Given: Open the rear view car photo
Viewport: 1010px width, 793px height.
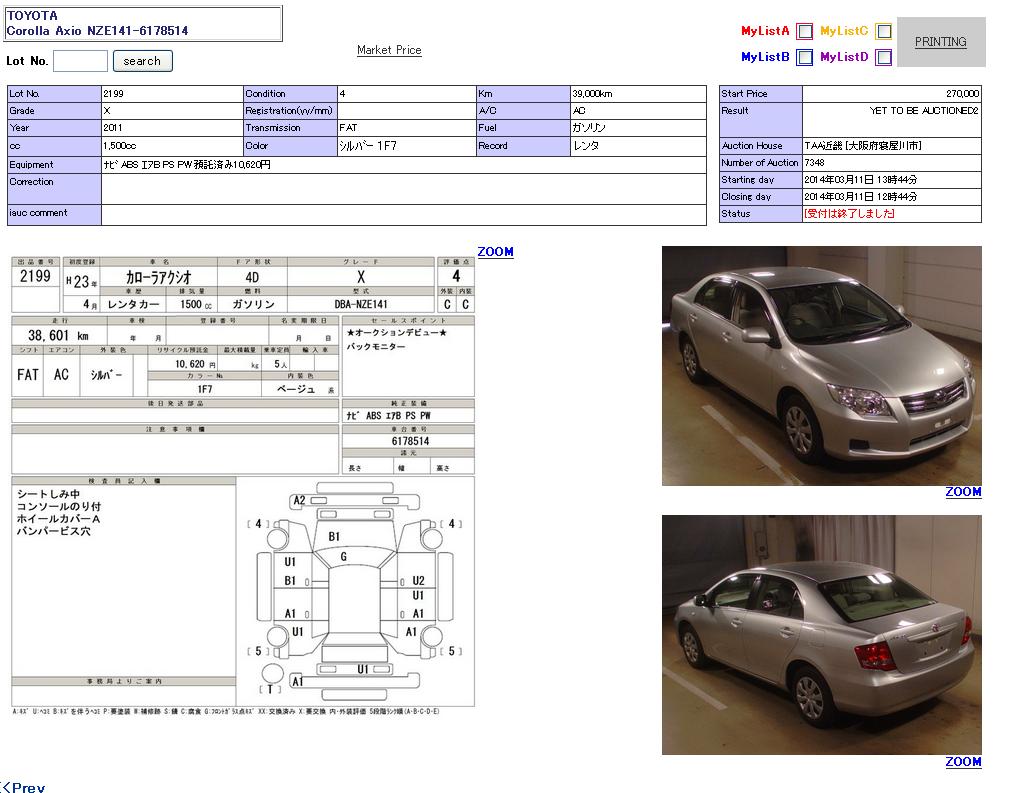Looking at the screenshot, I should [x=821, y=635].
